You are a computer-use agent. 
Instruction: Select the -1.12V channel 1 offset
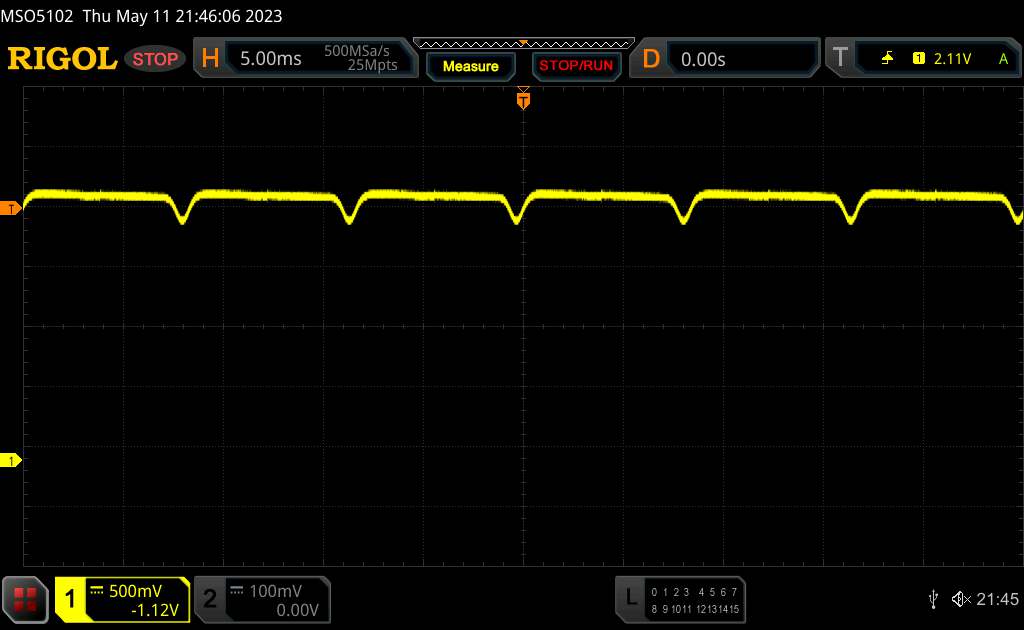pyautogui.click(x=155, y=610)
